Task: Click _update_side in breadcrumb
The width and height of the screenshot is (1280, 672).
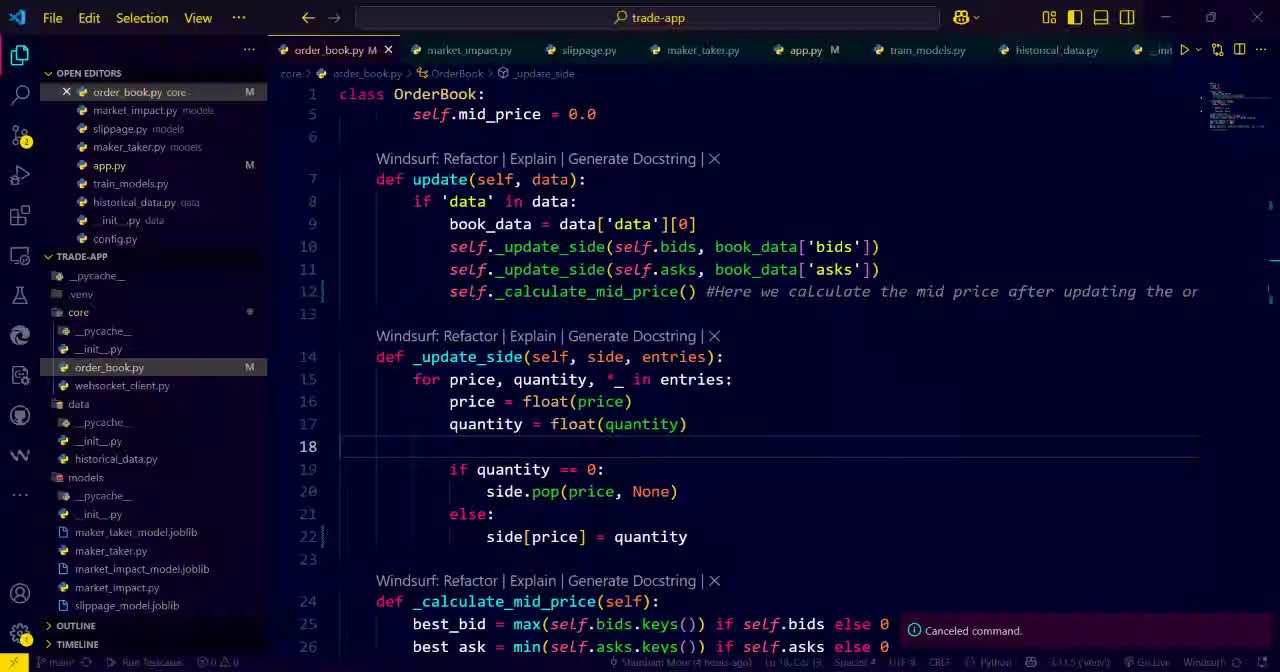Action: 544,74
